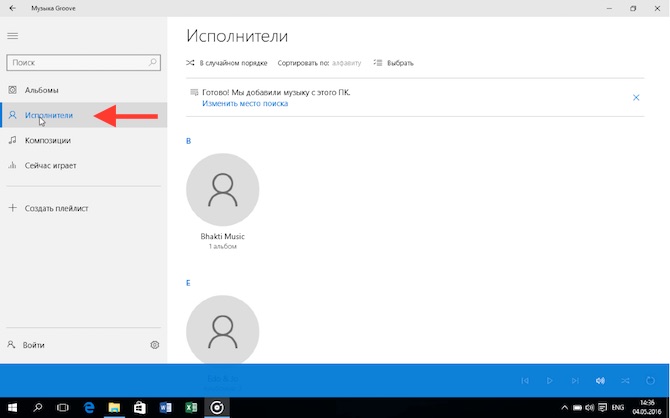Open the second artist avatar under E
The height and width of the screenshot is (418, 670).
click(x=223, y=330)
